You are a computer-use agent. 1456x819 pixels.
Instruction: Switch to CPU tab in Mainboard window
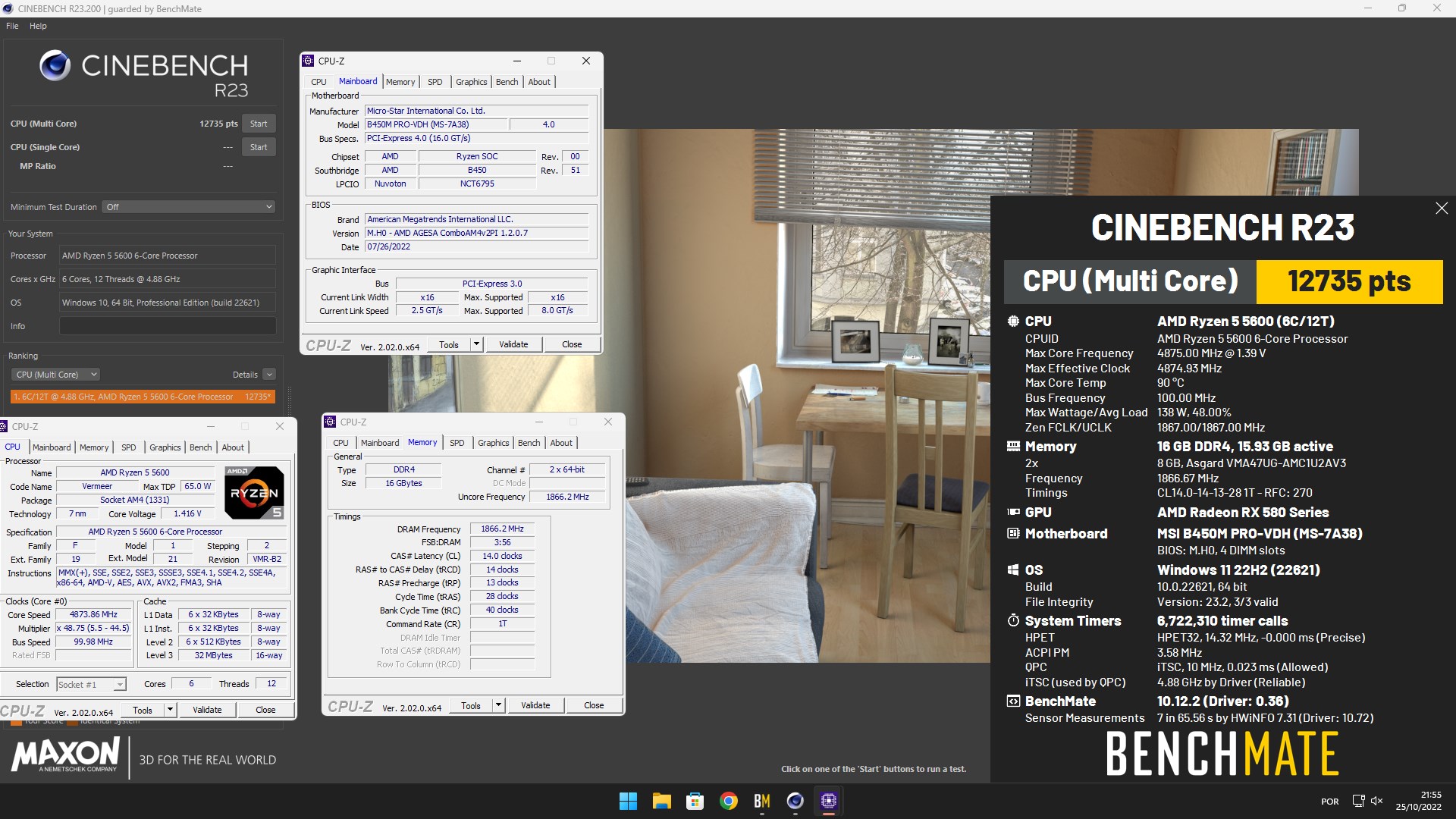point(318,82)
